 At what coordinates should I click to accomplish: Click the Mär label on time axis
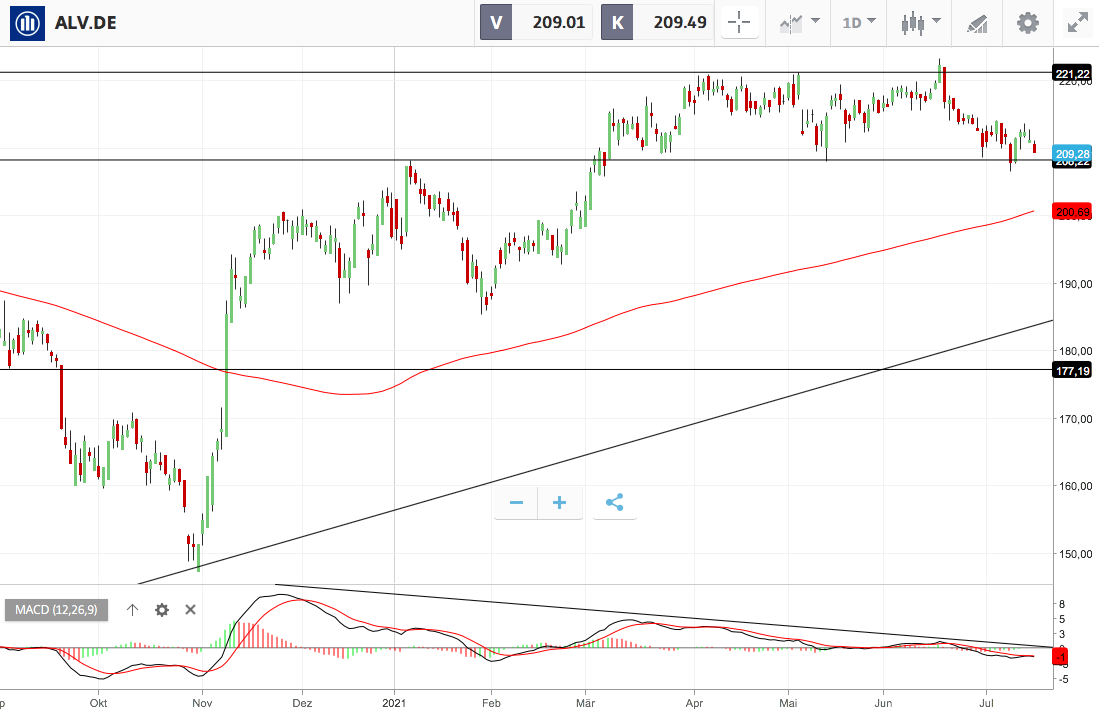[585, 703]
